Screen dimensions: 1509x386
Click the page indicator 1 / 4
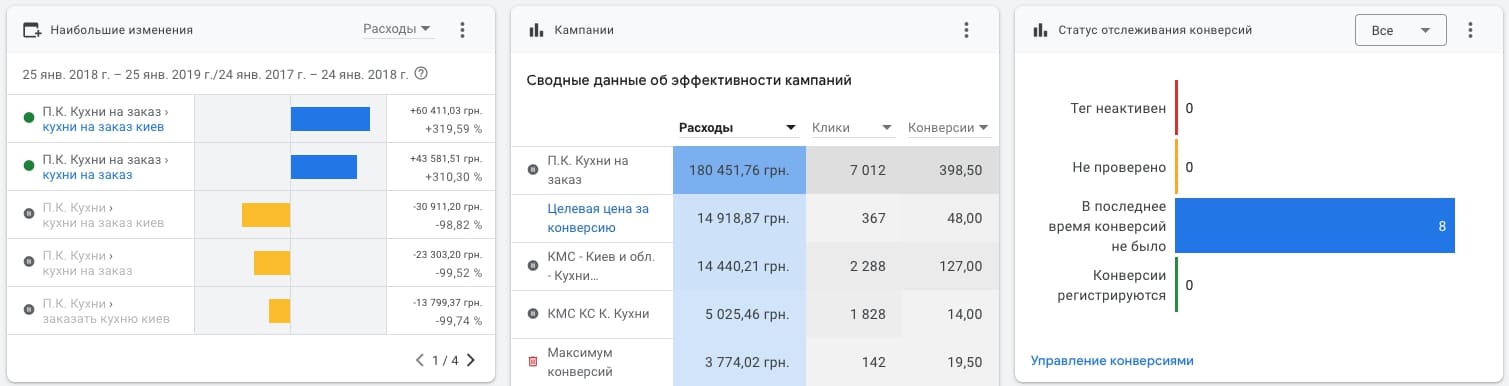pos(446,360)
